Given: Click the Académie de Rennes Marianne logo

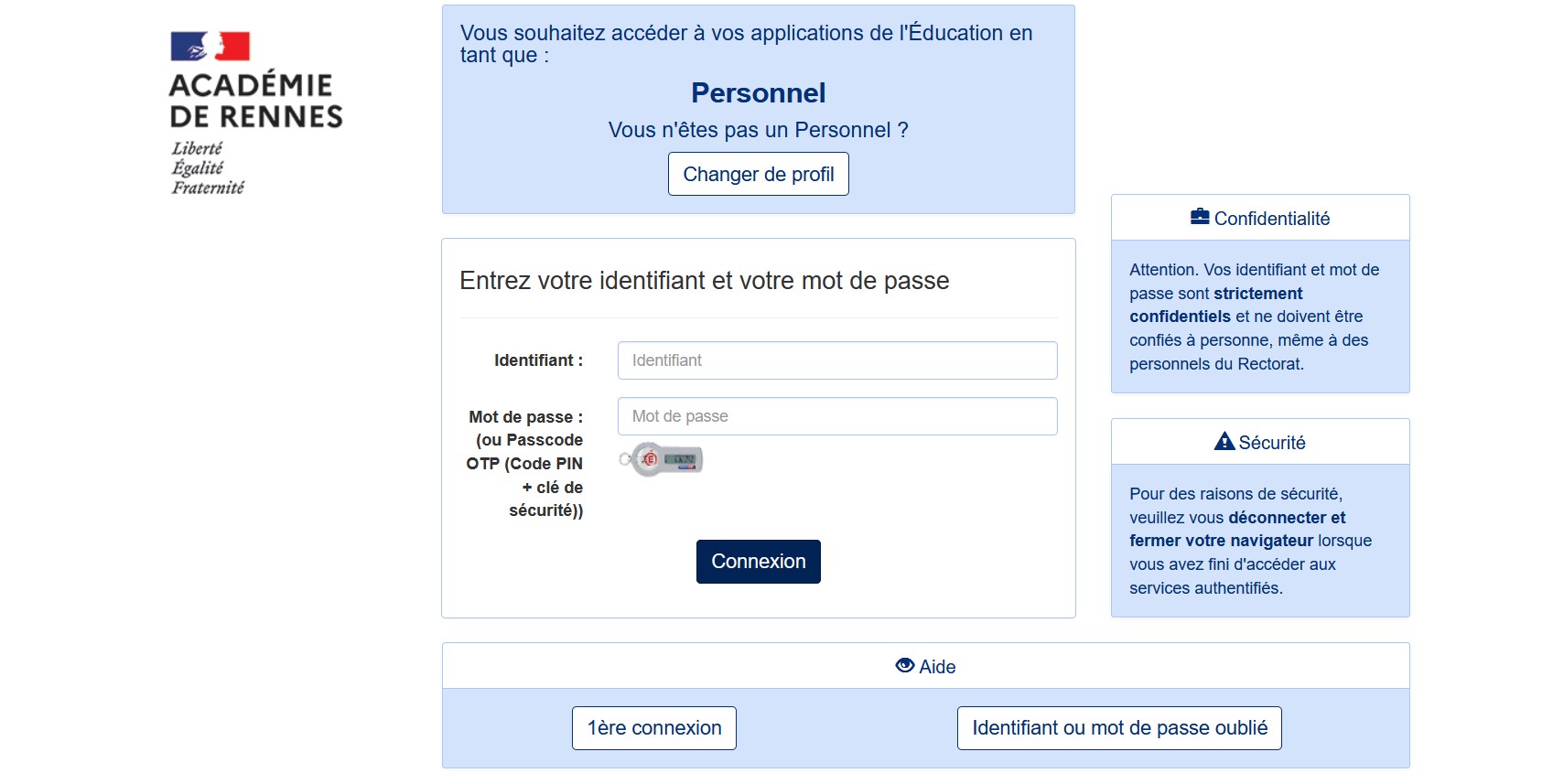Looking at the screenshot, I should coord(210,45).
